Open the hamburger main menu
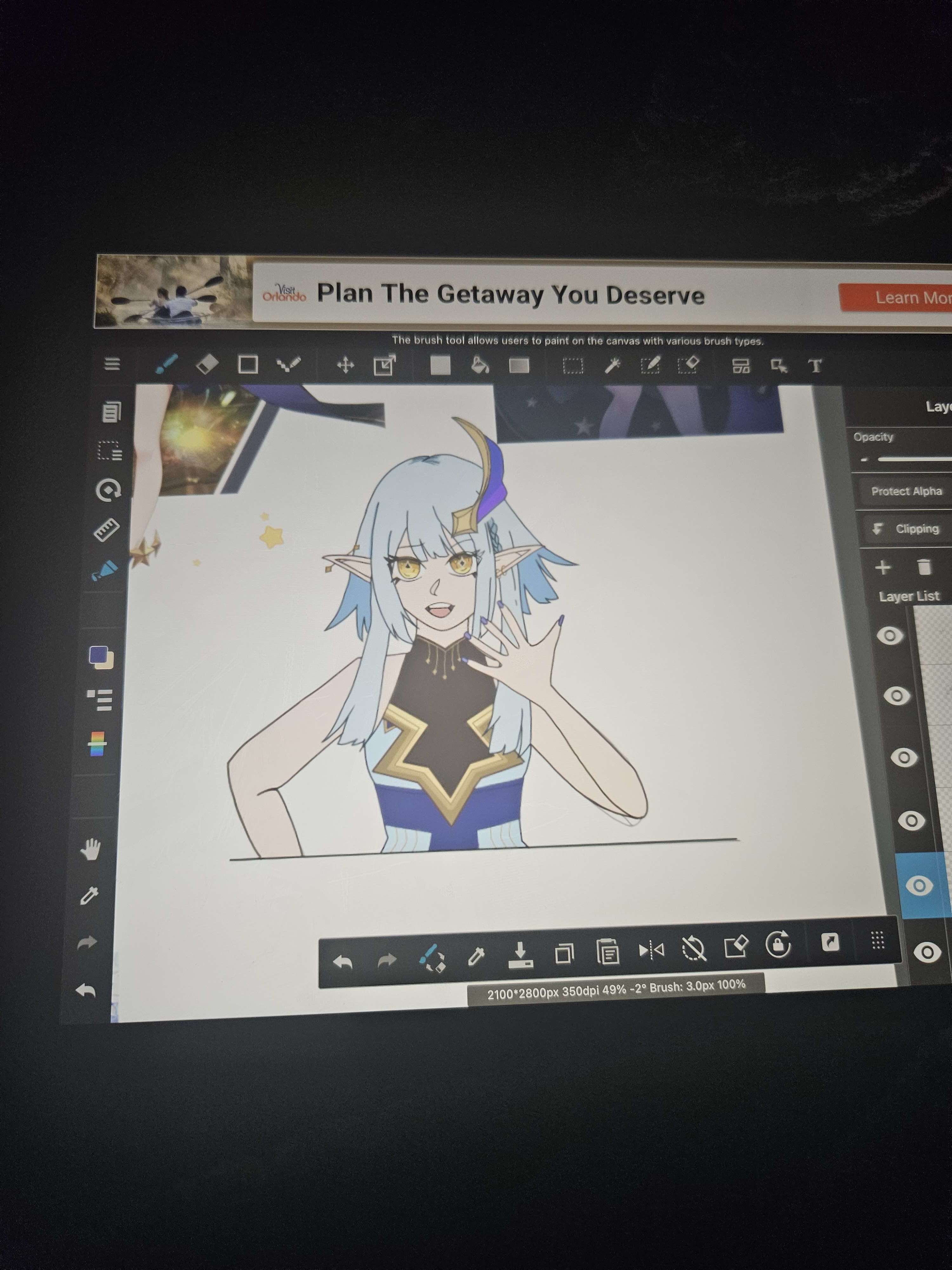Image resolution: width=952 pixels, height=1270 pixels. [112, 364]
